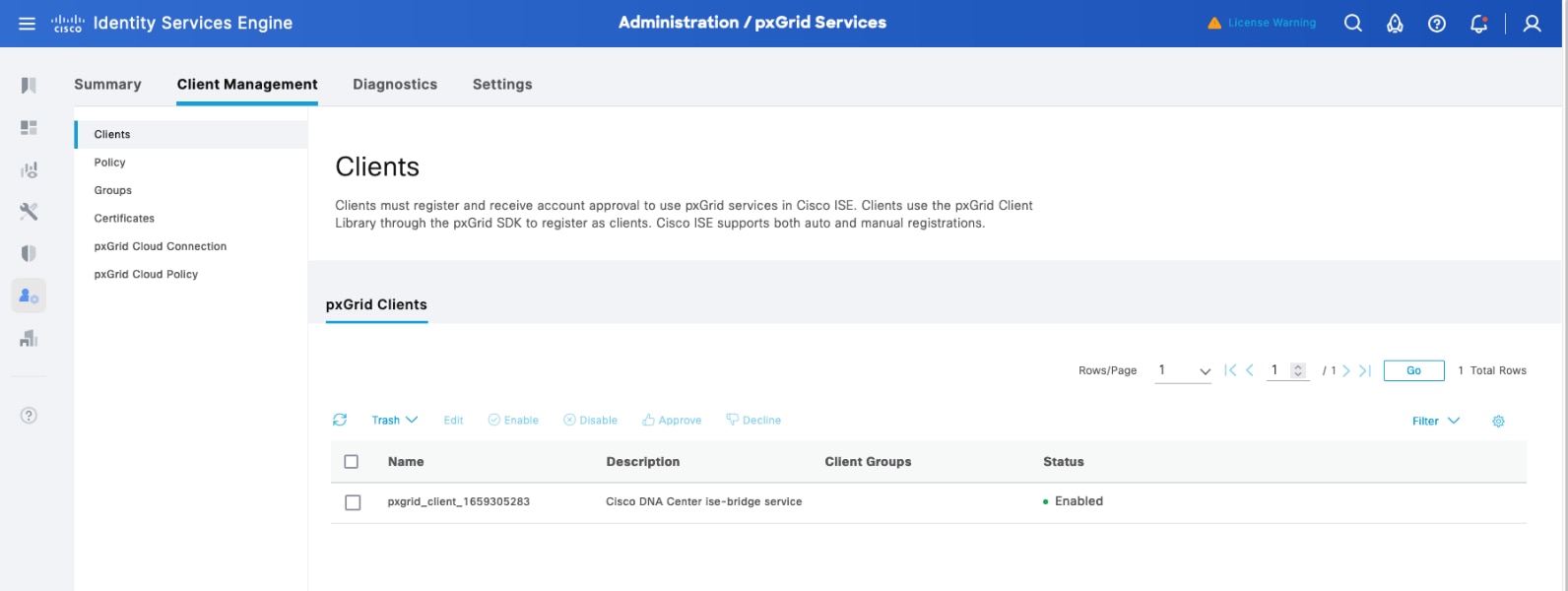Go to the next page arrow
Viewport: 1568px width, 591px height.
1346,370
